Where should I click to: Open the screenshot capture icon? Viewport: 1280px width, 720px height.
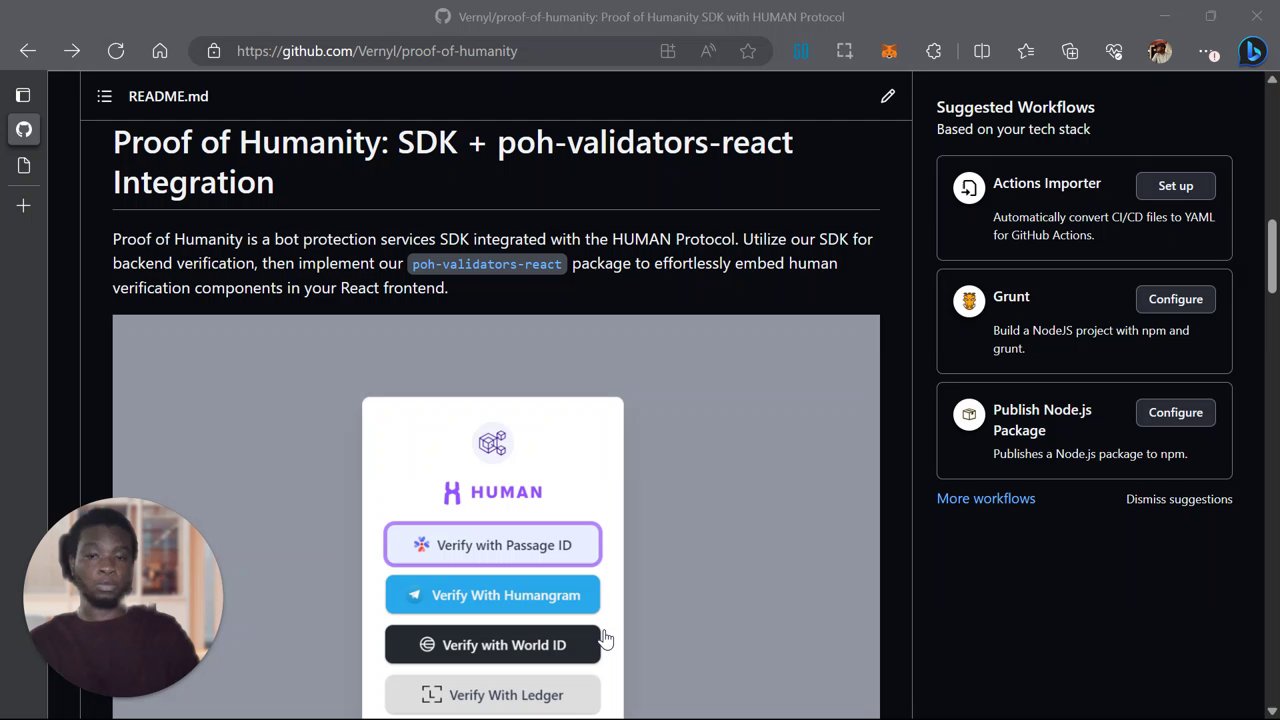click(845, 51)
